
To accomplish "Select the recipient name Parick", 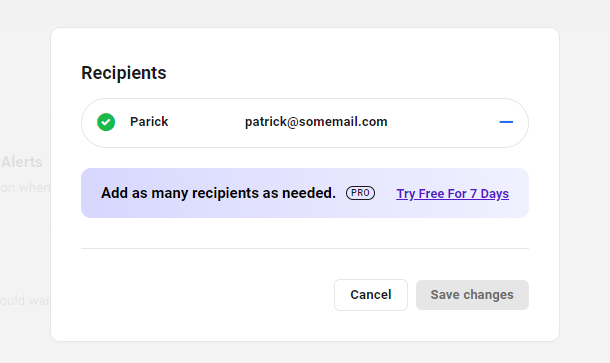I will tap(149, 122).
